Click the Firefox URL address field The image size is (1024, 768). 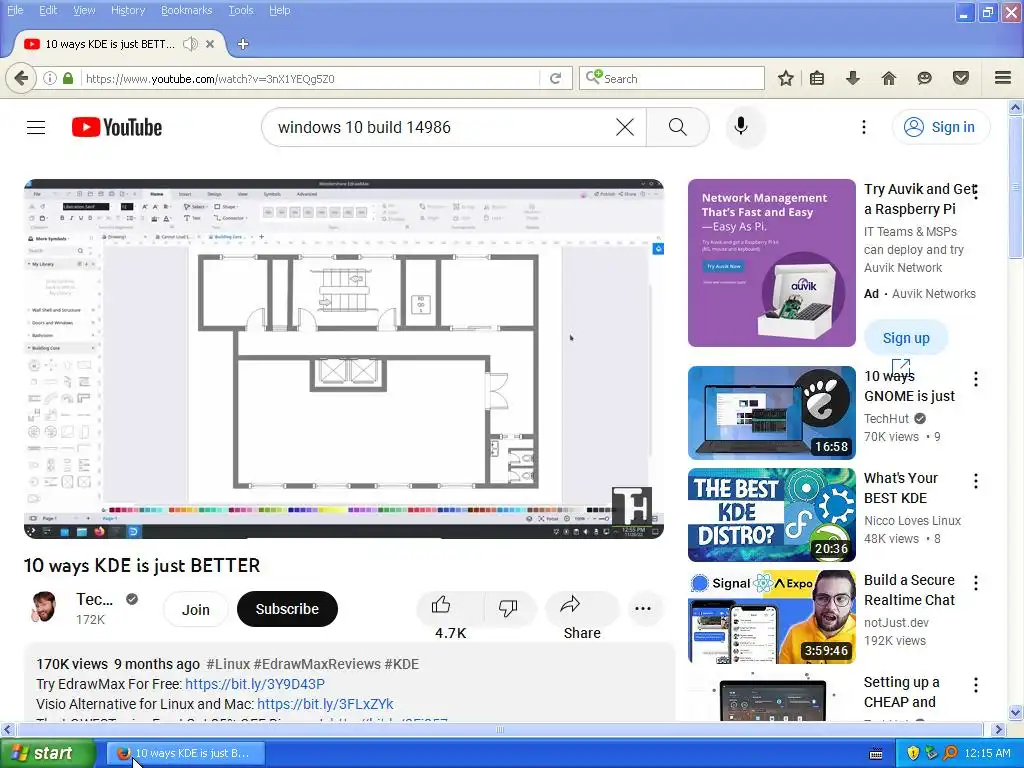pos(310,78)
